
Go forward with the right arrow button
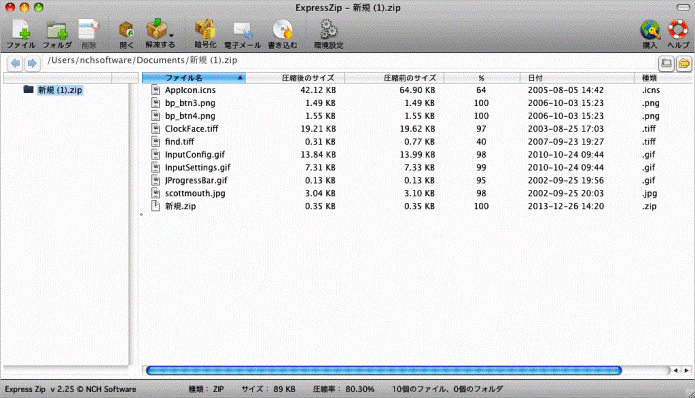(x=32, y=63)
